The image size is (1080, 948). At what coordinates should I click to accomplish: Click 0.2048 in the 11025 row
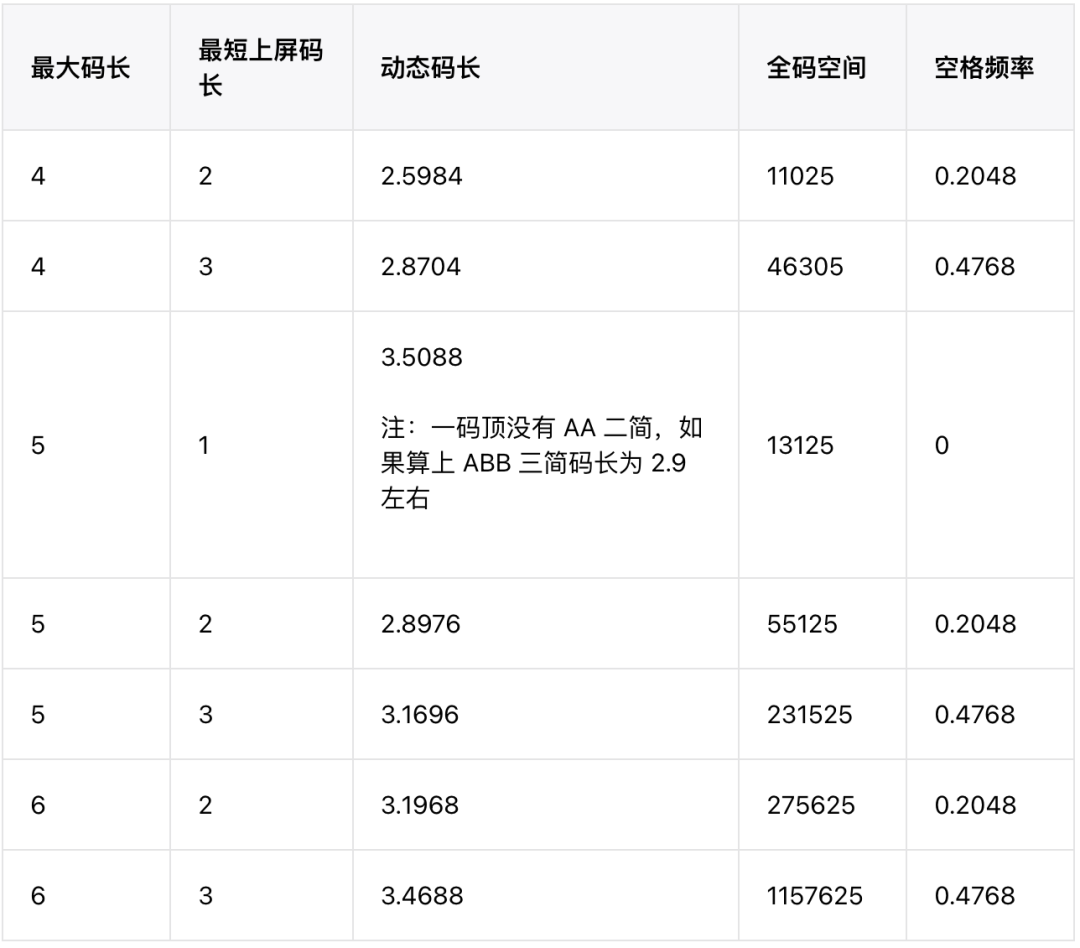pyautogui.click(x=975, y=176)
